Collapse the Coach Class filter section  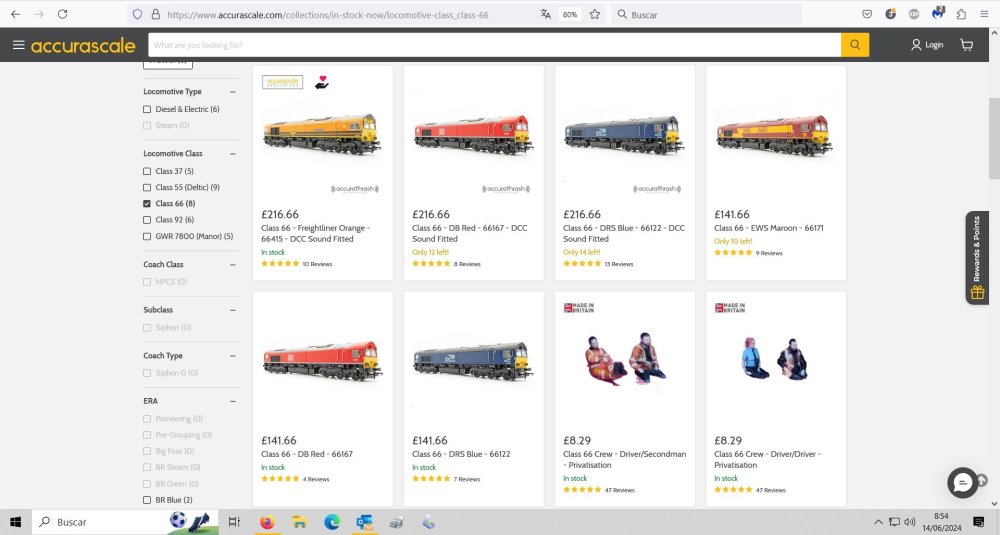[233, 265]
